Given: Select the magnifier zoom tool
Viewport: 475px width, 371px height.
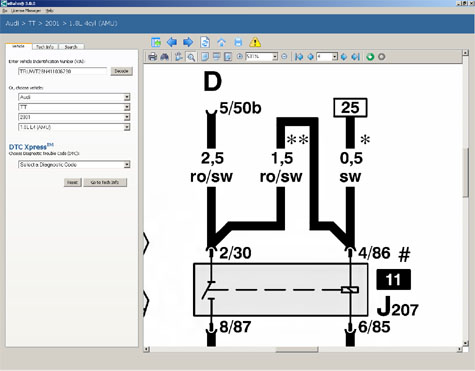Looking at the screenshot, I should click(191, 57).
